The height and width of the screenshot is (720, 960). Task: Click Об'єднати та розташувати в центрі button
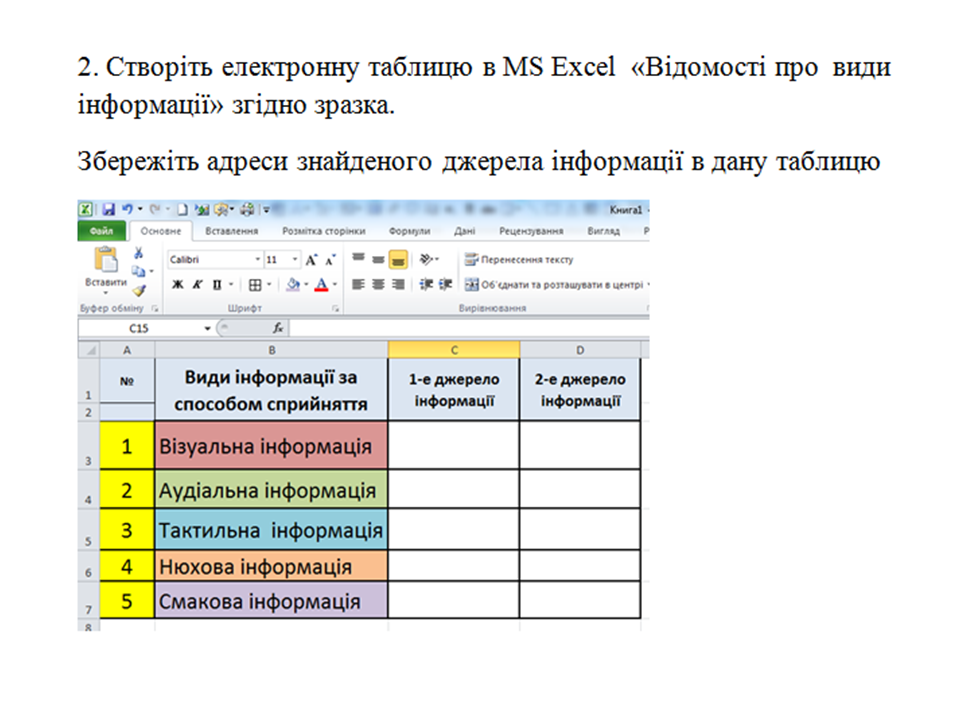553,285
